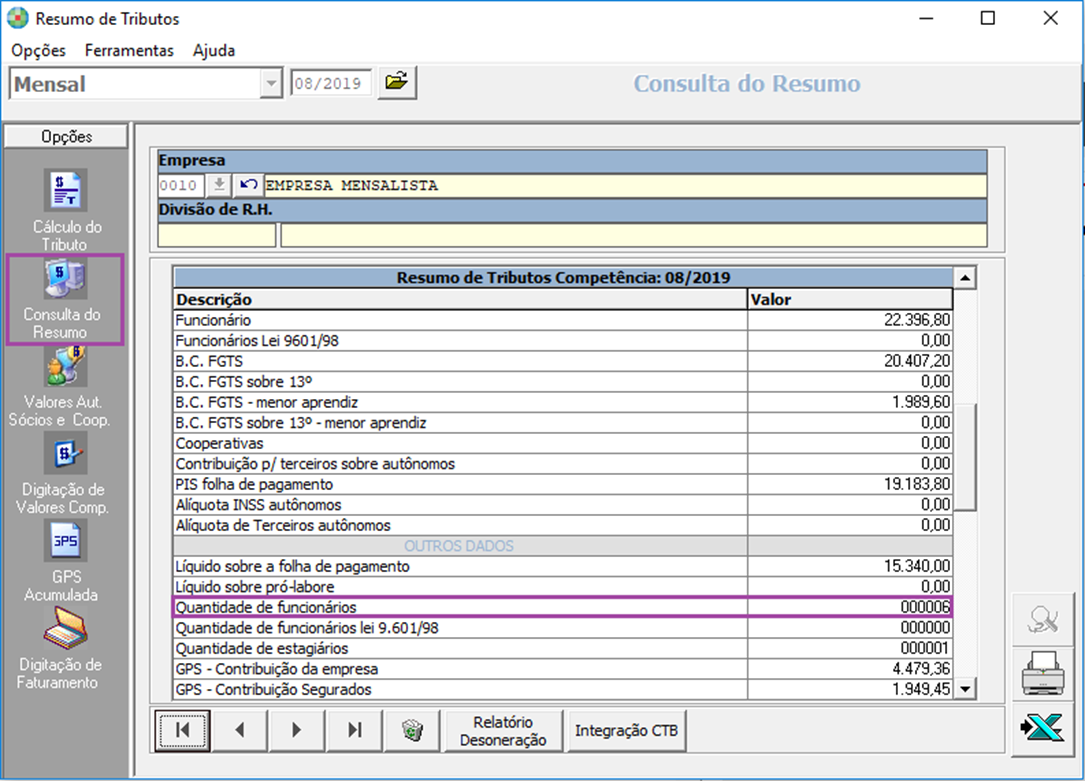Select B.C. FGTS - menor aprendiz row
The height and width of the screenshot is (781, 1085).
pyautogui.click(x=563, y=402)
